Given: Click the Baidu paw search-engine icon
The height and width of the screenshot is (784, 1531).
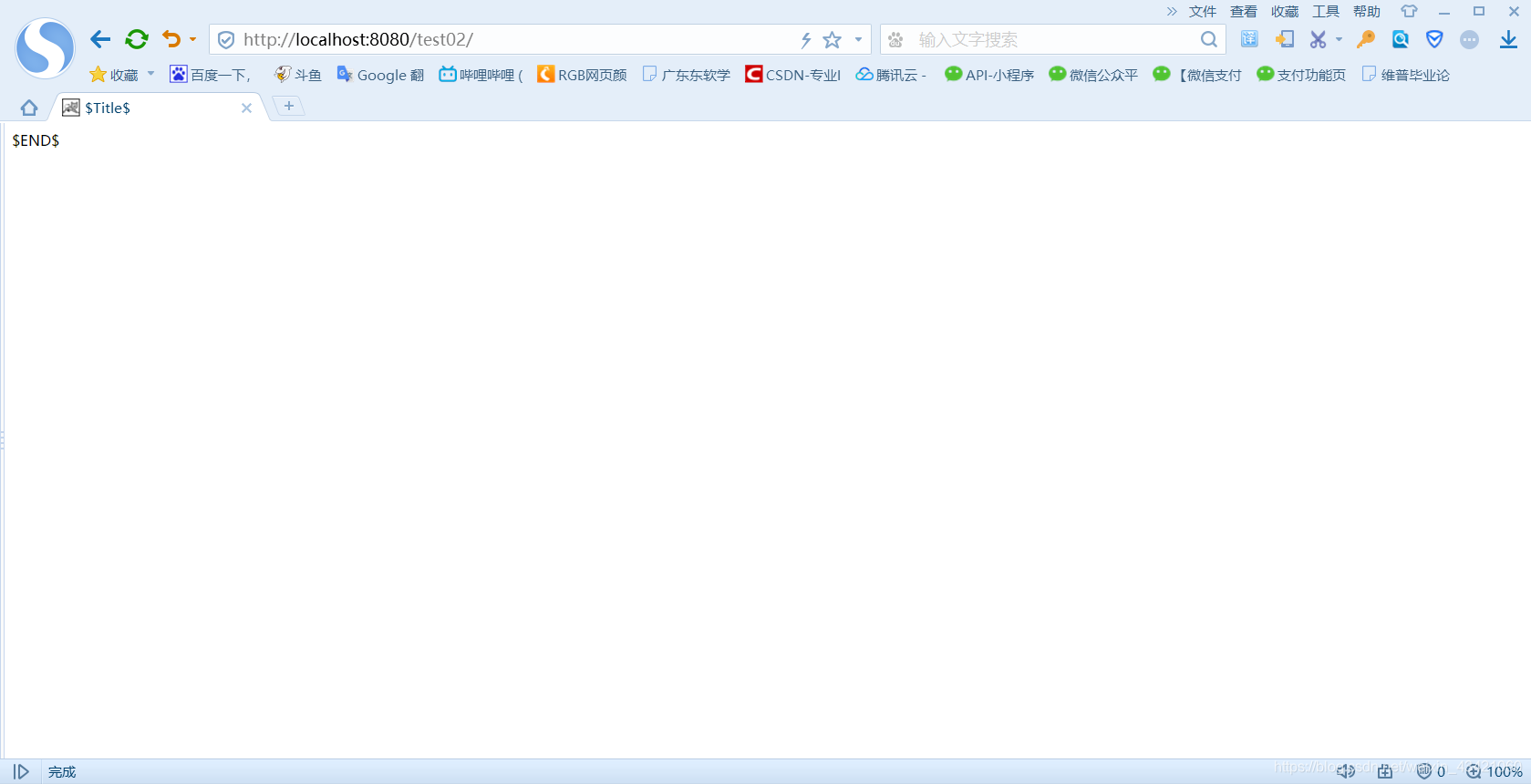Looking at the screenshot, I should tap(895, 40).
